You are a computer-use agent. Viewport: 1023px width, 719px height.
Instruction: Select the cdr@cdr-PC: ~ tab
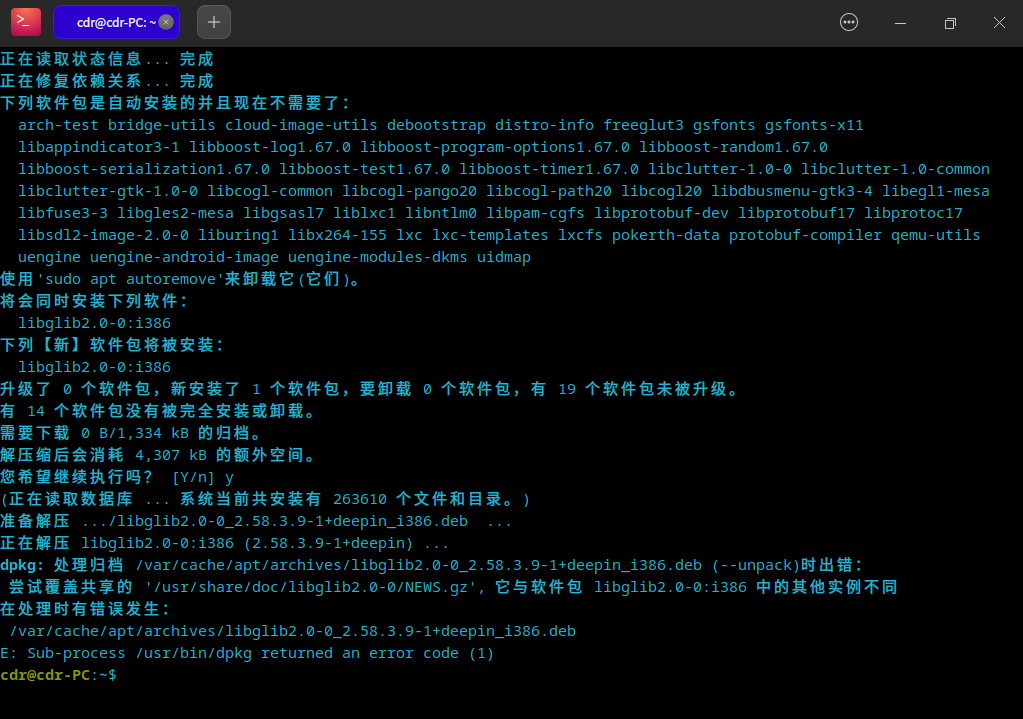pos(110,21)
